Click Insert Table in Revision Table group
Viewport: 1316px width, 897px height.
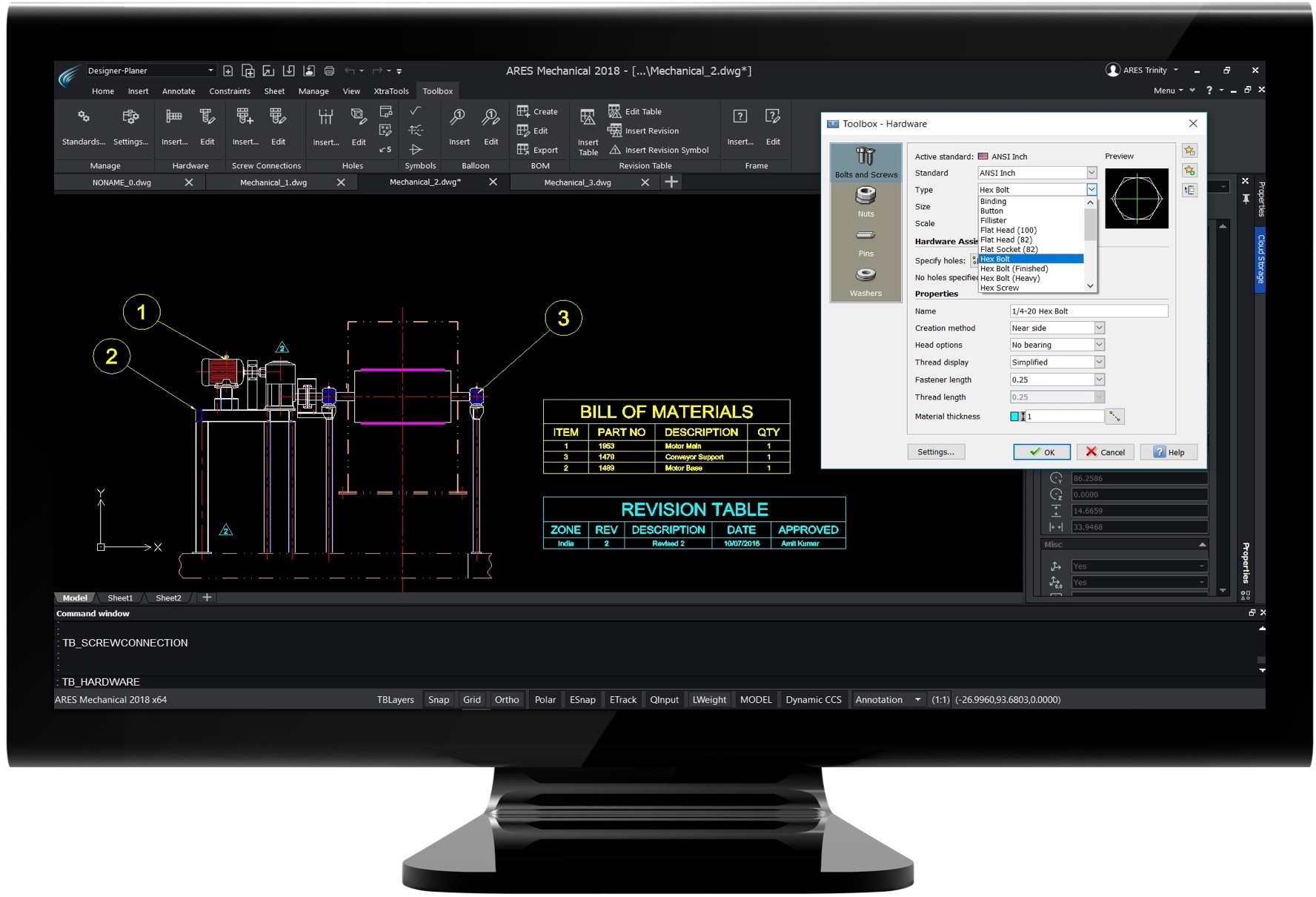point(588,131)
